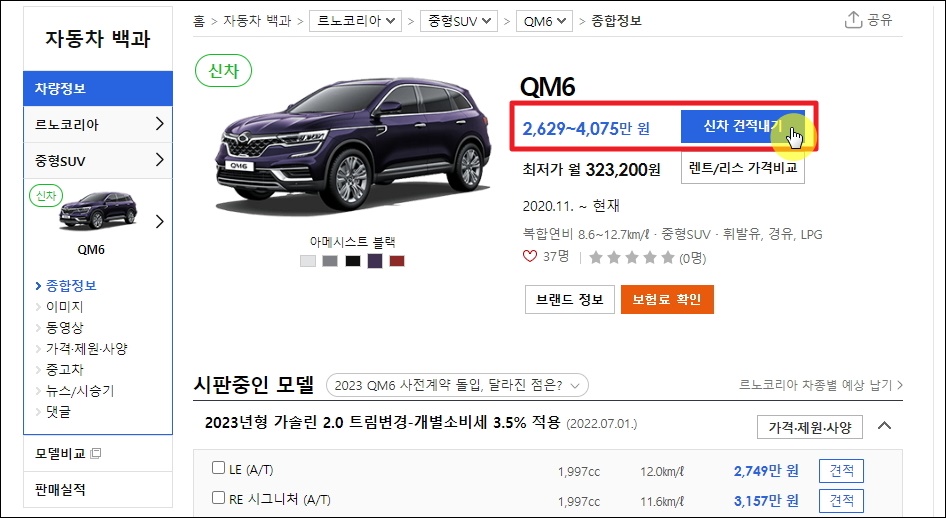Click the QM6 thumbnail in sidebar
Viewport: 946px width, 518px height.
pos(98,211)
